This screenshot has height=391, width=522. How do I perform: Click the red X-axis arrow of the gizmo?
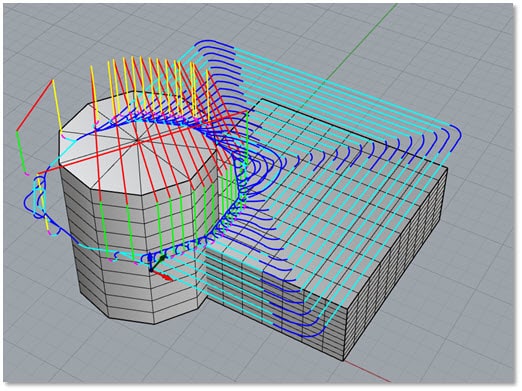(x=163, y=276)
